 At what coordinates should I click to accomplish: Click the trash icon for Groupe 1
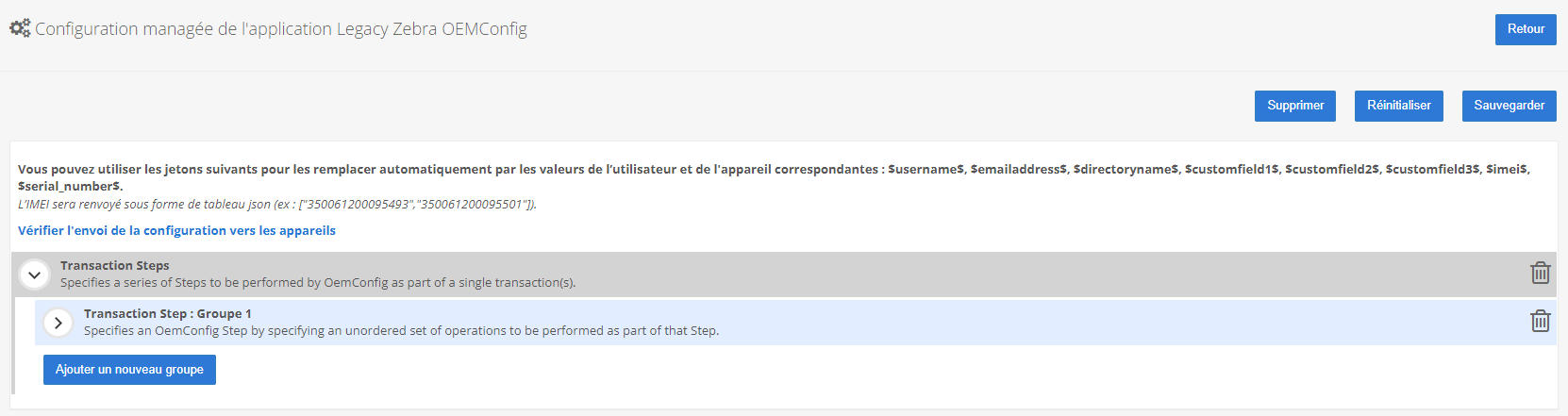click(1540, 321)
